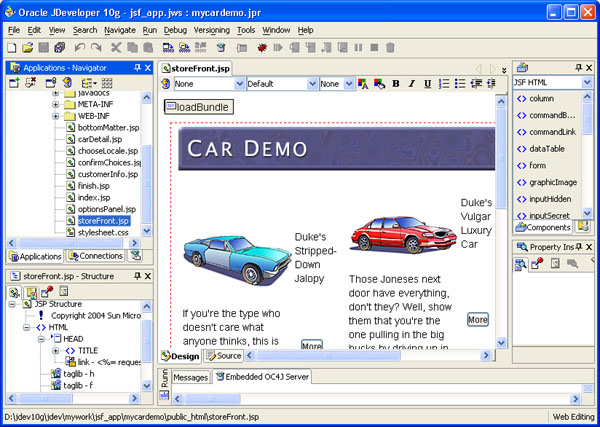Click the editor vertical scrollbar down arrow

pos(501,343)
